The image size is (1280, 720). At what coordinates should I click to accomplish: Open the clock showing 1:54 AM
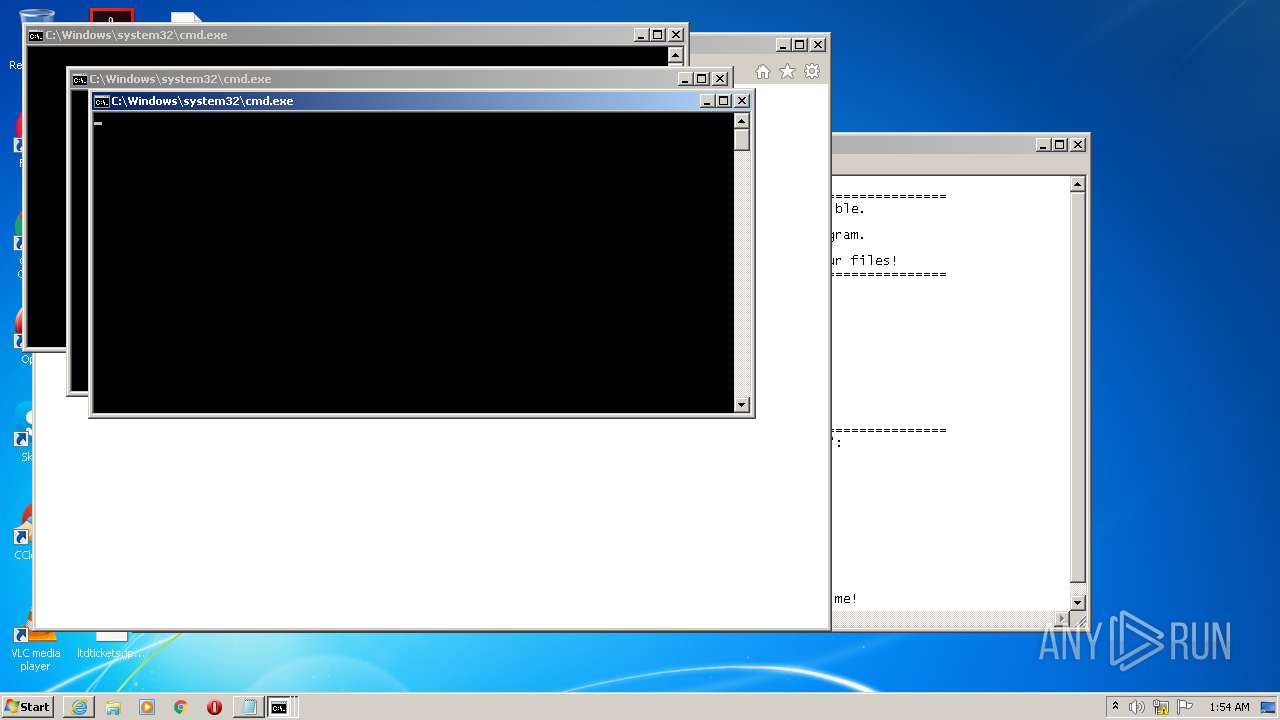[x=1229, y=707]
